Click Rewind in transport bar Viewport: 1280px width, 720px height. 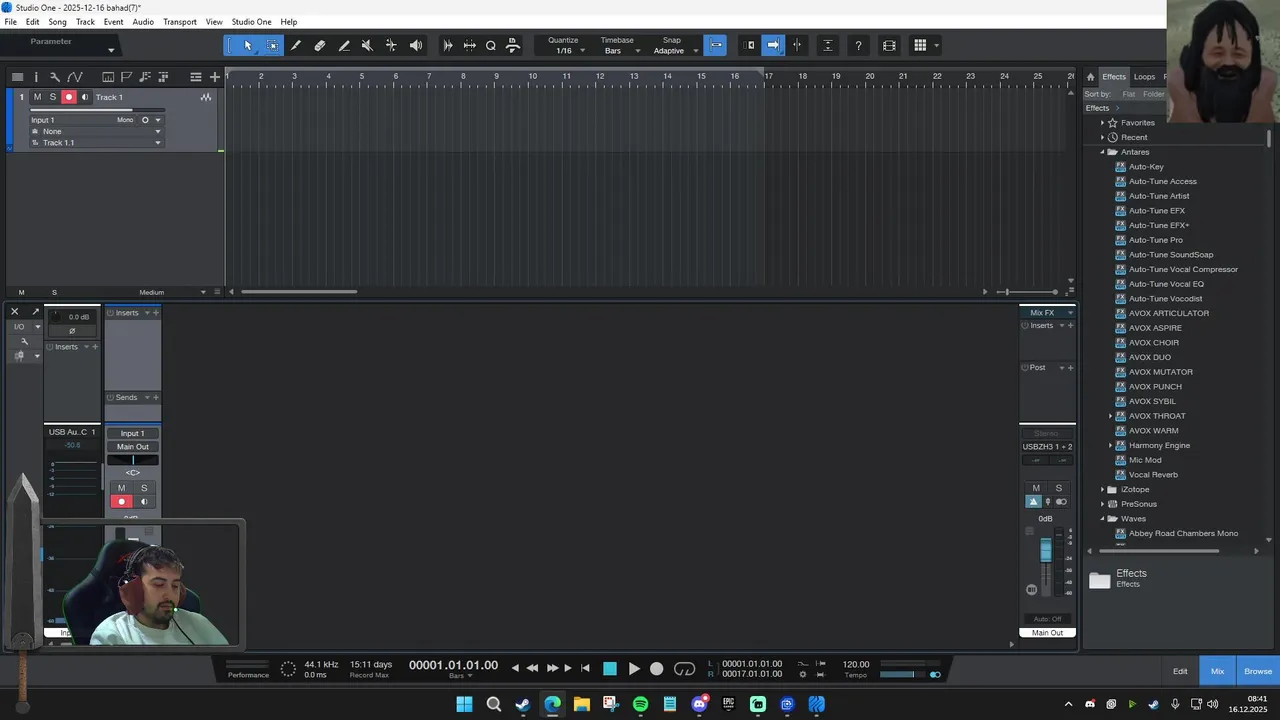(x=532, y=668)
